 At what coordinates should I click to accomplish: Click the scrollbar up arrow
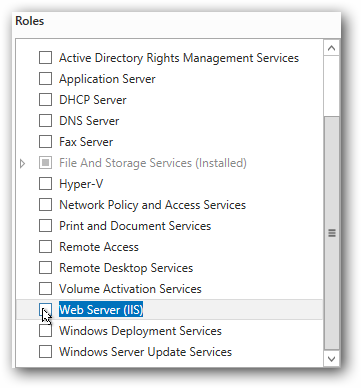[331, 48]
